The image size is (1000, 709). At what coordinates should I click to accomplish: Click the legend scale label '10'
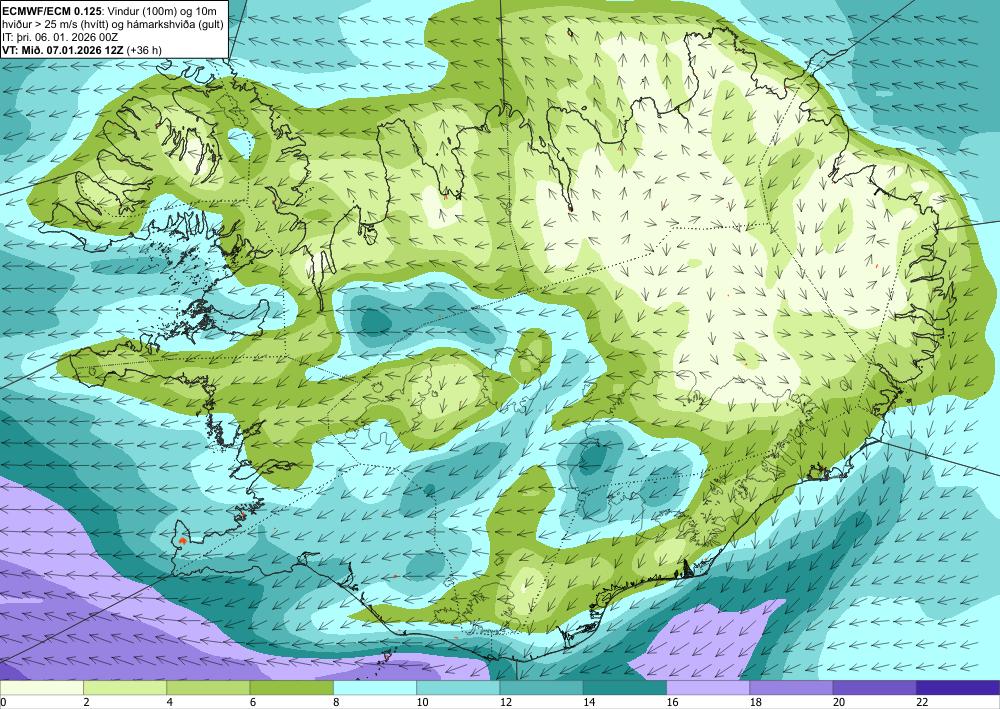[422, 703]
